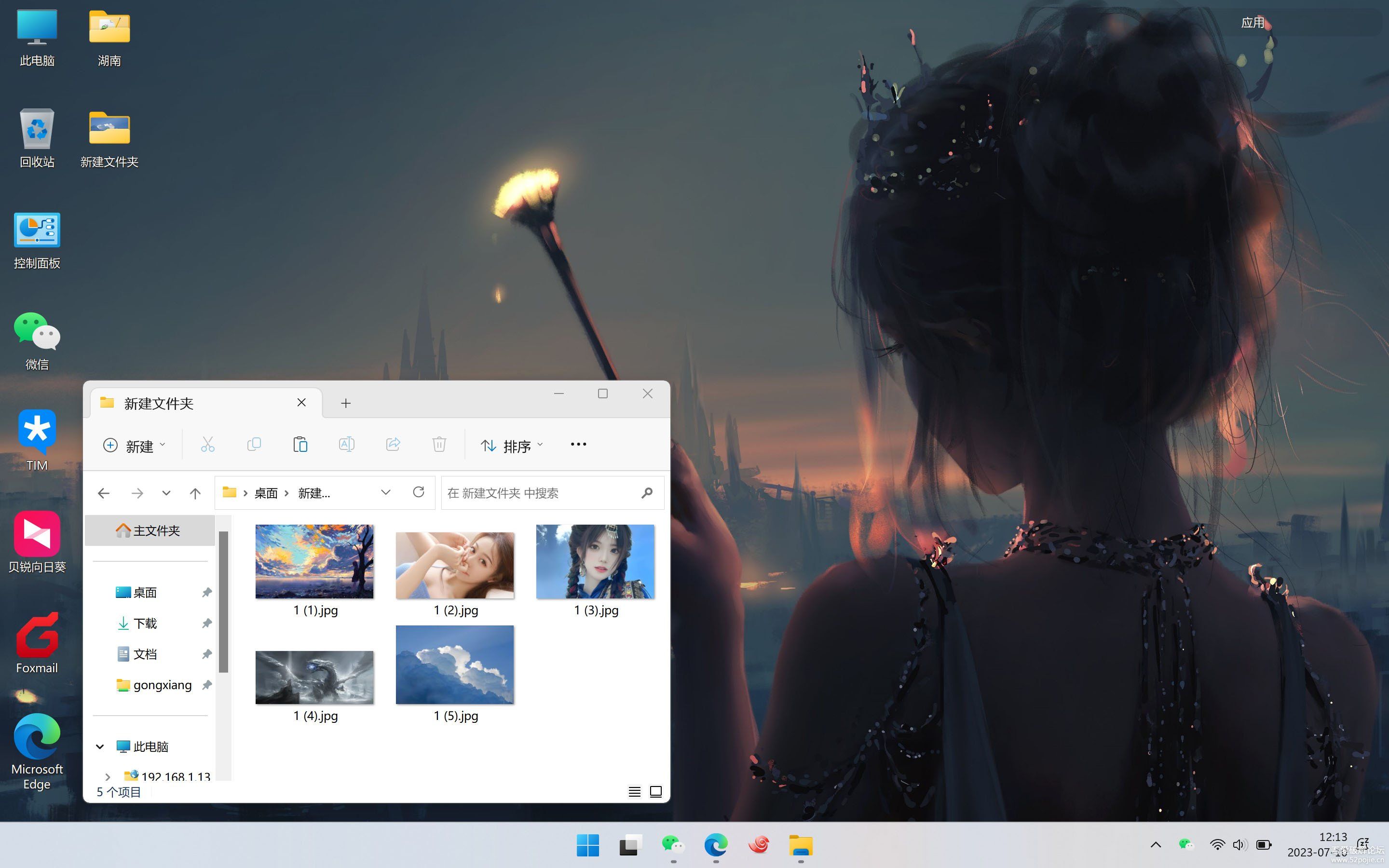Click the copy files toolbar icon
The width and height of the screenshot is (1389, 868).
254,444
